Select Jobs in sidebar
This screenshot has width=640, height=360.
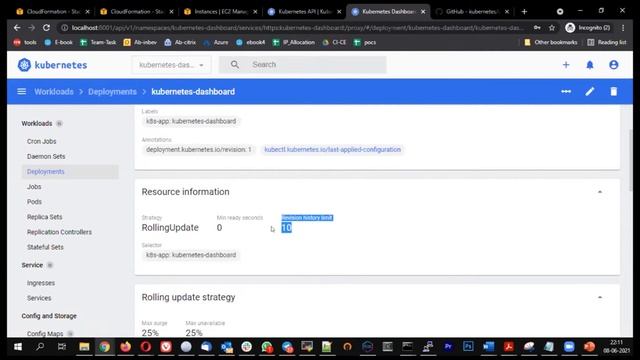click(x=34, y=187)
